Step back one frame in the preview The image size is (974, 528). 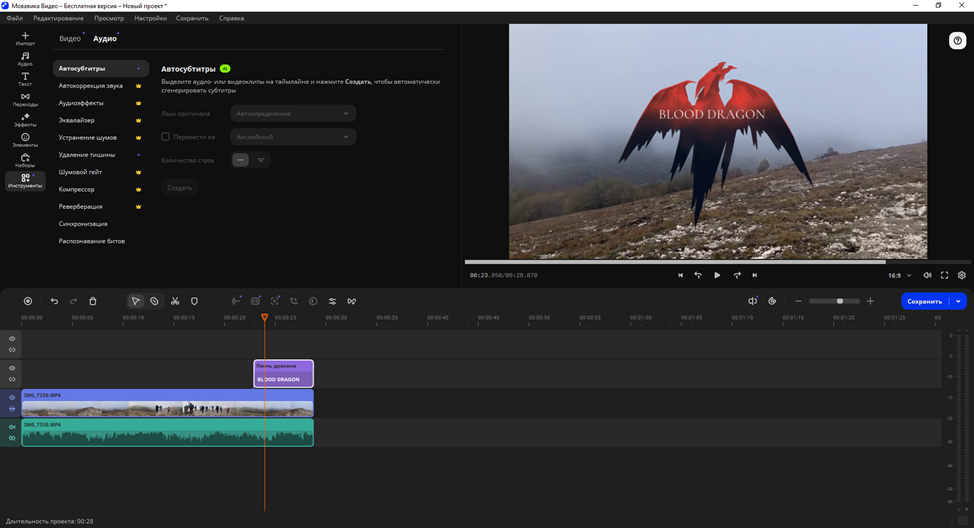pyautogui.click(x=698, y=275)
